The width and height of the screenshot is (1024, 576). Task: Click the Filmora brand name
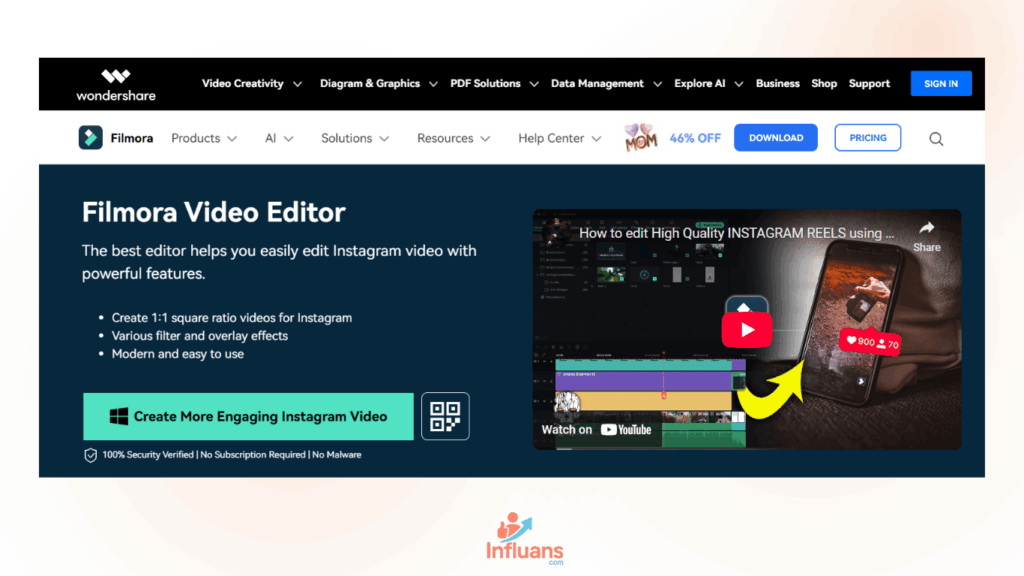(x=132, y=138)
